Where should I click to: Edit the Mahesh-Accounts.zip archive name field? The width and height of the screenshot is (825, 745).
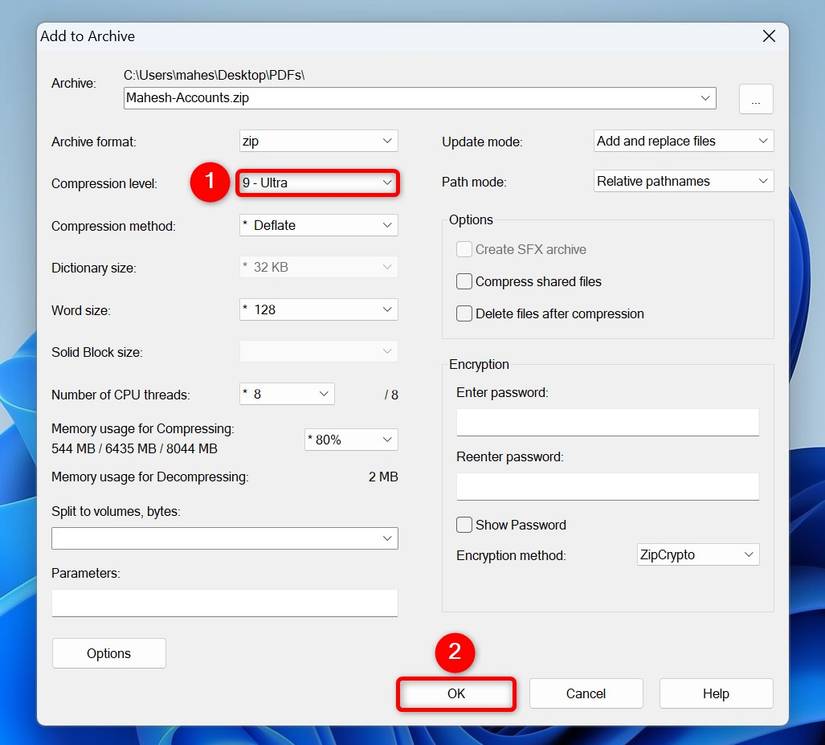[x=410, y=98]
